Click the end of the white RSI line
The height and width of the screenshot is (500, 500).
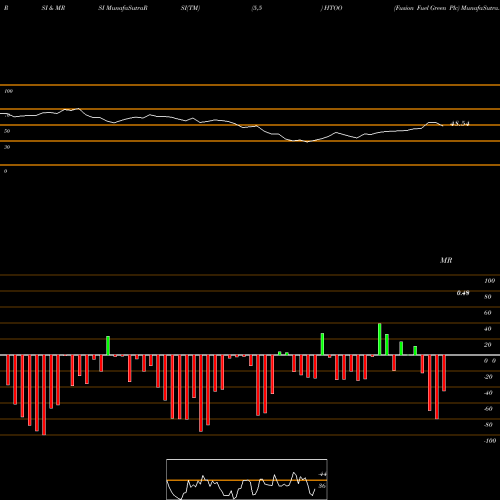[443, 126]
